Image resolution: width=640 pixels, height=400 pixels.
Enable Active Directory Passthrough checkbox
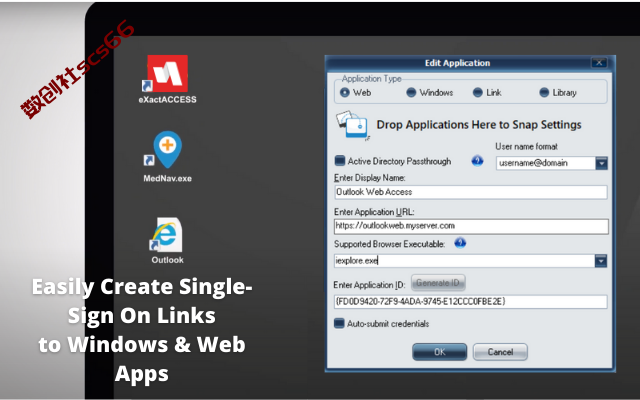pyautogui.click(x=340, y=161)
